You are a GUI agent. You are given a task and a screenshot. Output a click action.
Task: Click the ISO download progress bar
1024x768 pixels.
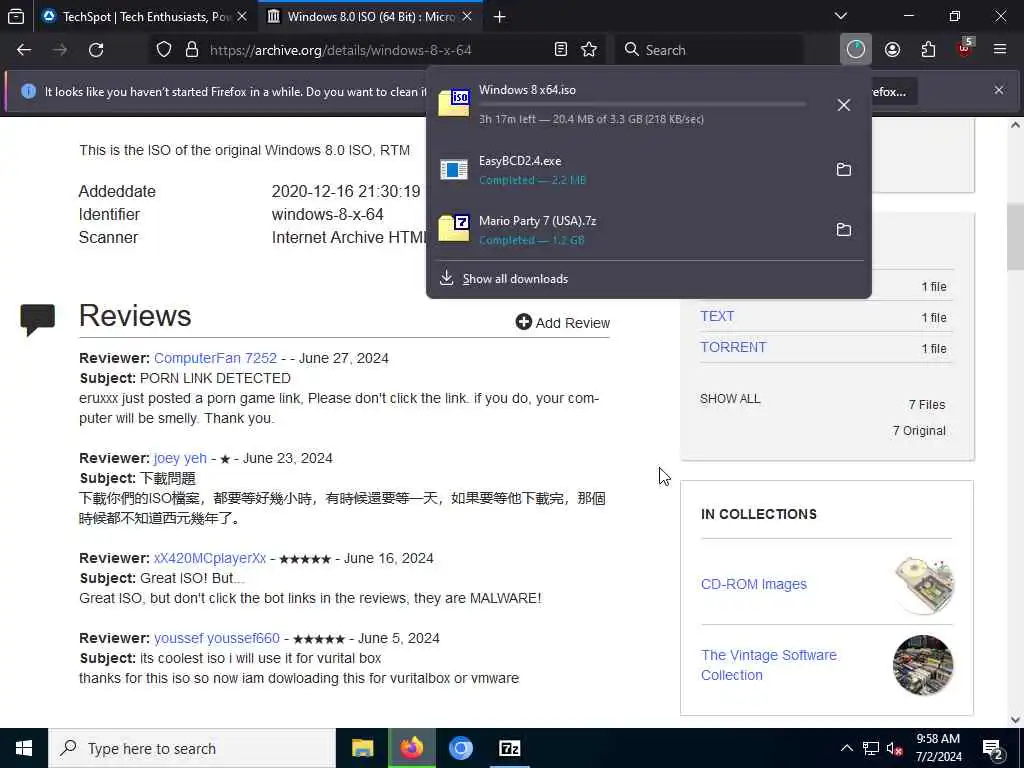click(642, 104)
